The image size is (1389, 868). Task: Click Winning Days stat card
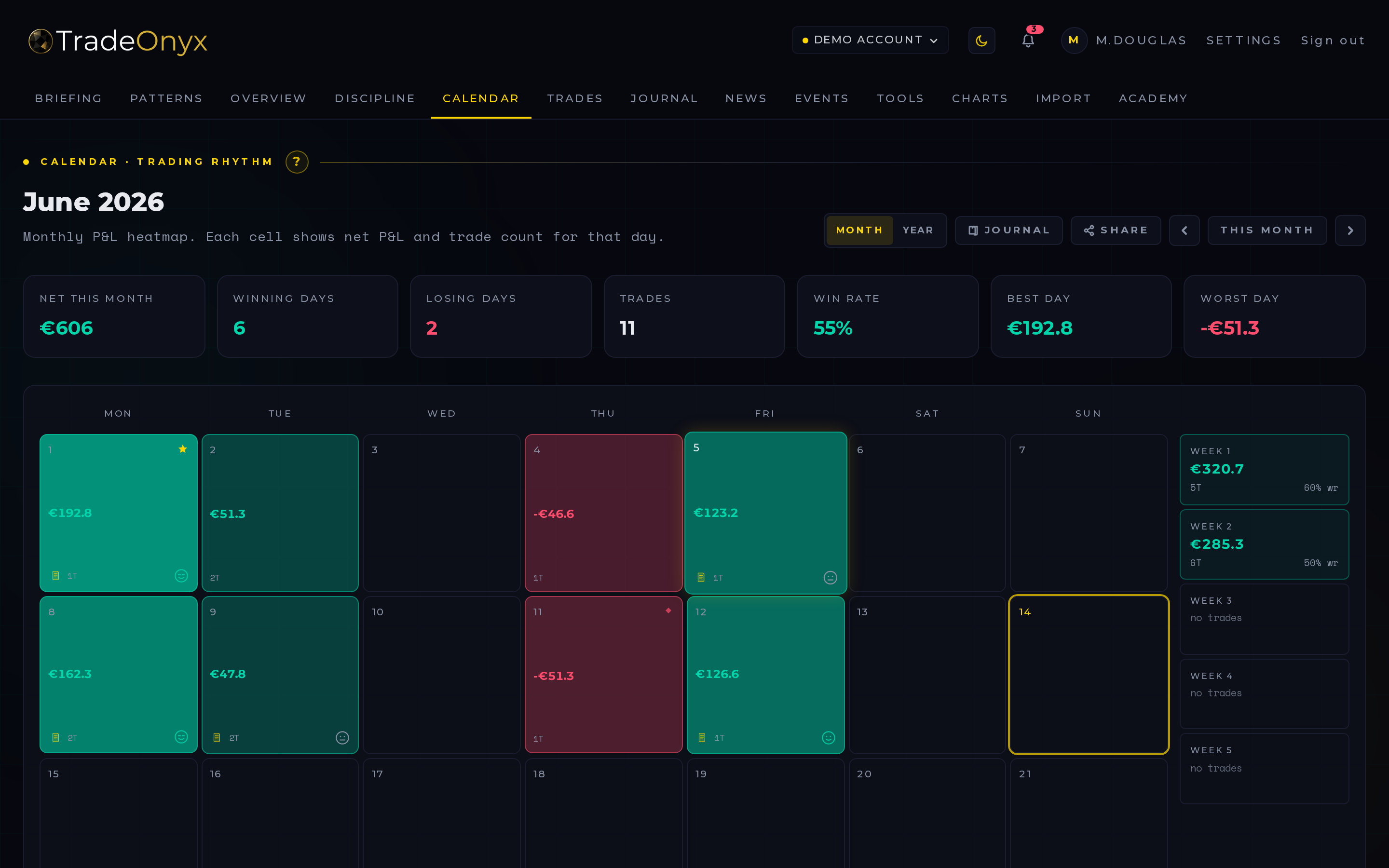click(x=308, y=316)
